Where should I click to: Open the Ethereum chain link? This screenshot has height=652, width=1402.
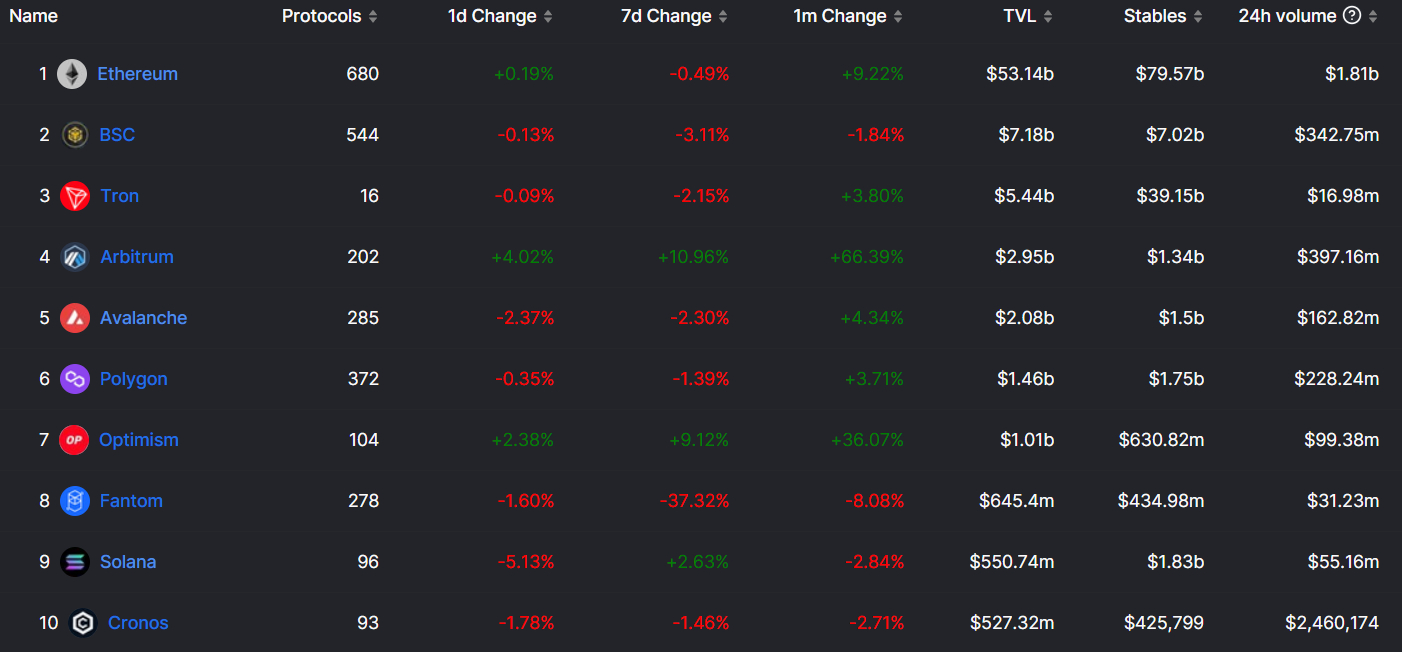click(137, 74)
